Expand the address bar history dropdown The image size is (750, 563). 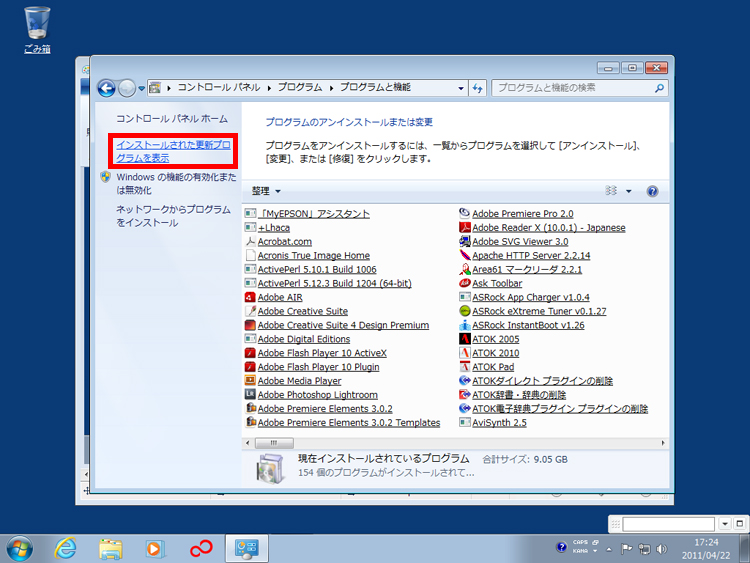coord(461,88)
